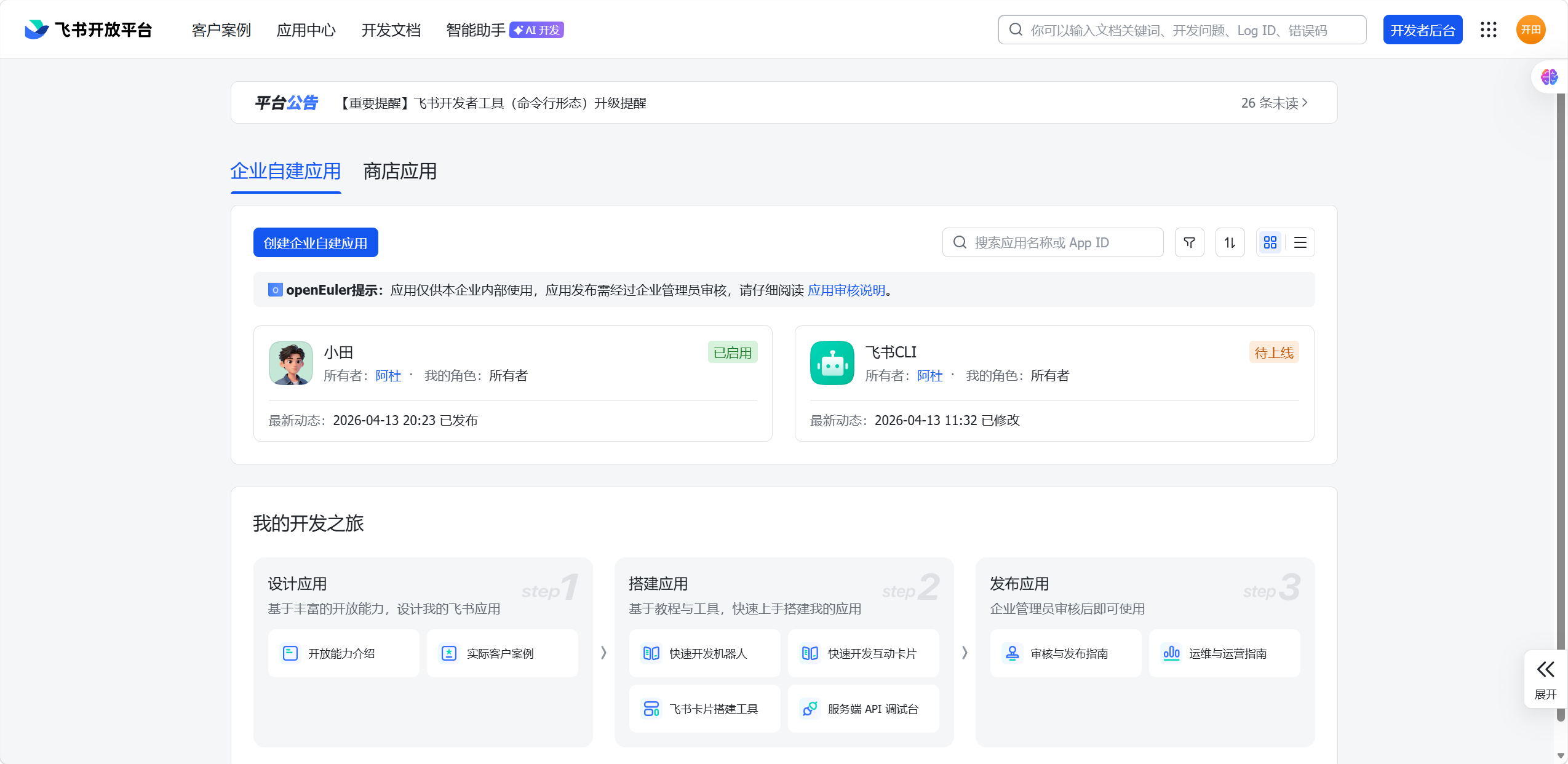Click "2026-04-13 20:23 已发布" text
Image resolution: width=1568 pixels, height=764 pixels.
click(405, 420)
